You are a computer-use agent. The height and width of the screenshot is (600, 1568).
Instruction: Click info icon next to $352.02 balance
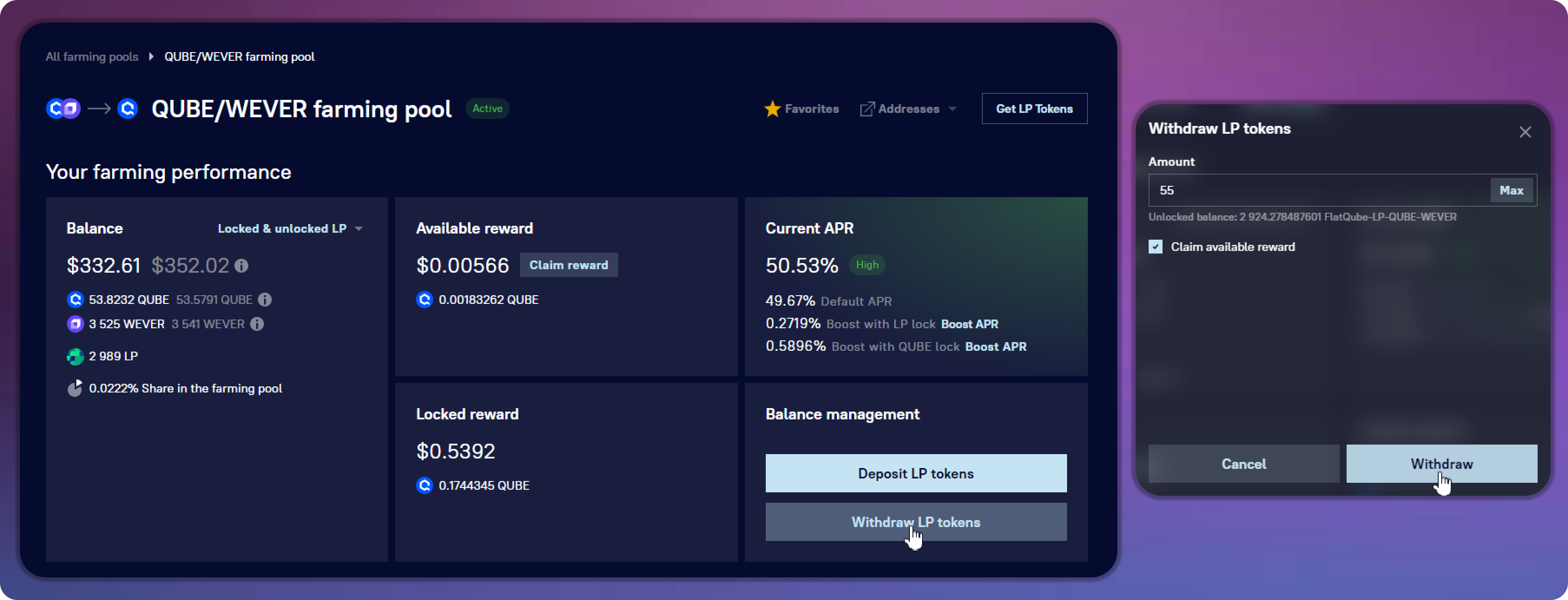tap(242, 266)
